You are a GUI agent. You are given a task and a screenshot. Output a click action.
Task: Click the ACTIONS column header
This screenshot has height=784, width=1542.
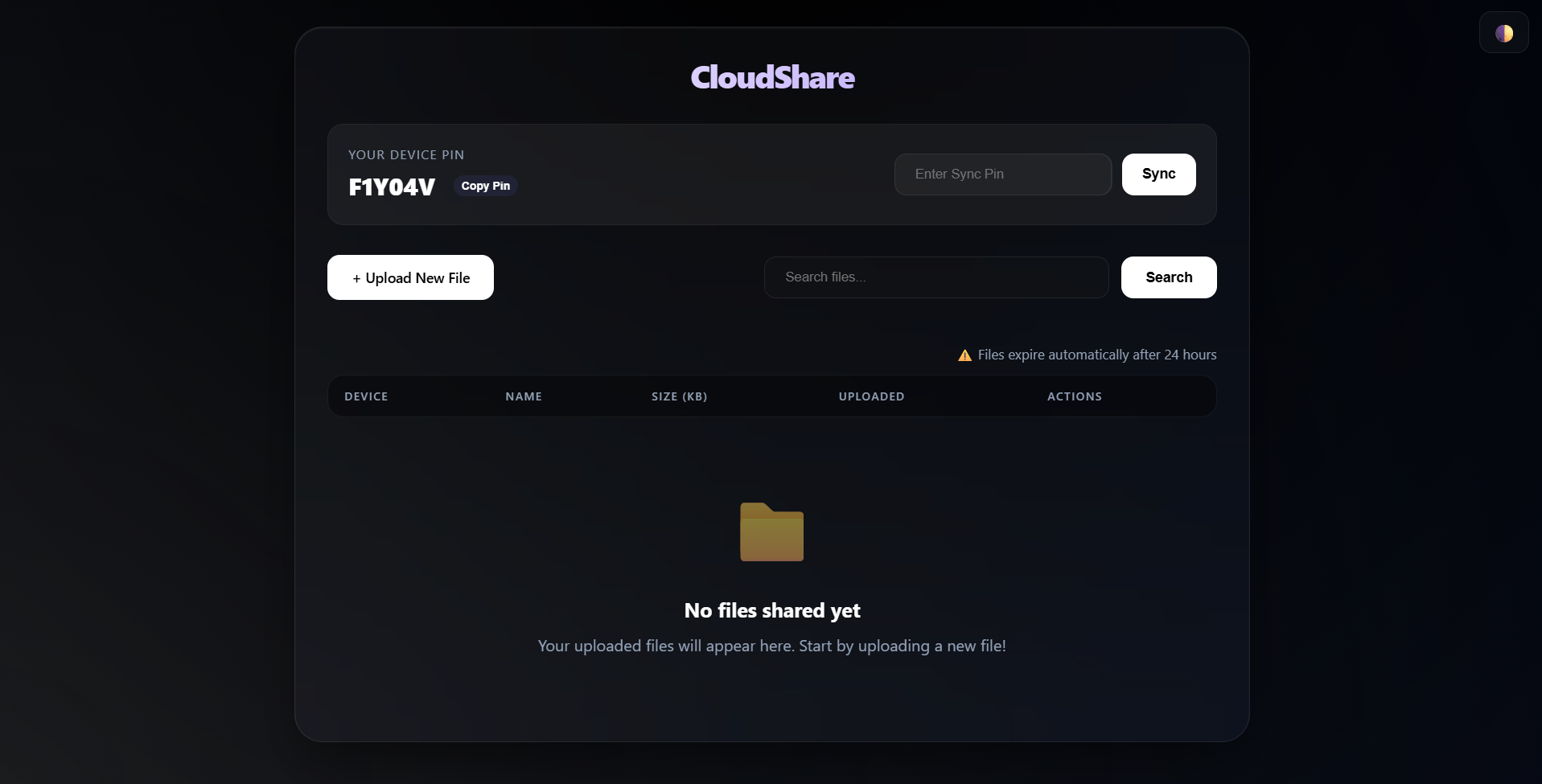pos(1074,396)
